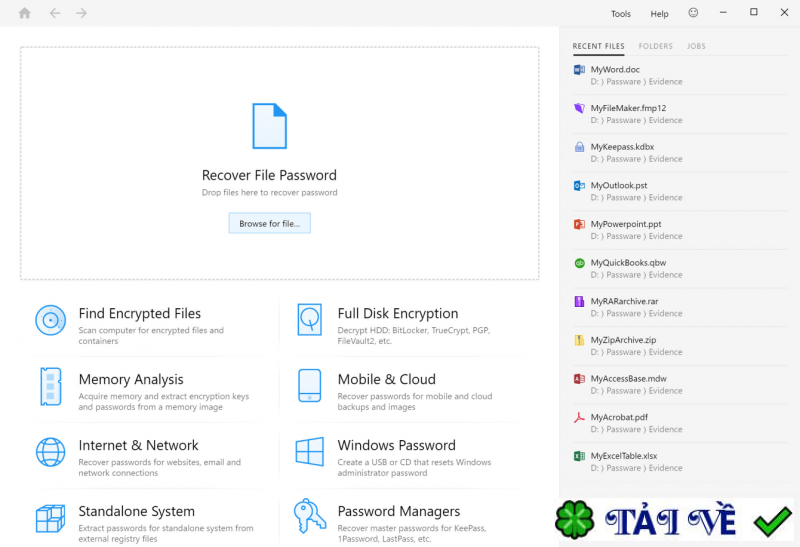Open MyKeepass.kdbx from recent files
This screenshot has width=800, height=547.
click(x=622, y=147)
